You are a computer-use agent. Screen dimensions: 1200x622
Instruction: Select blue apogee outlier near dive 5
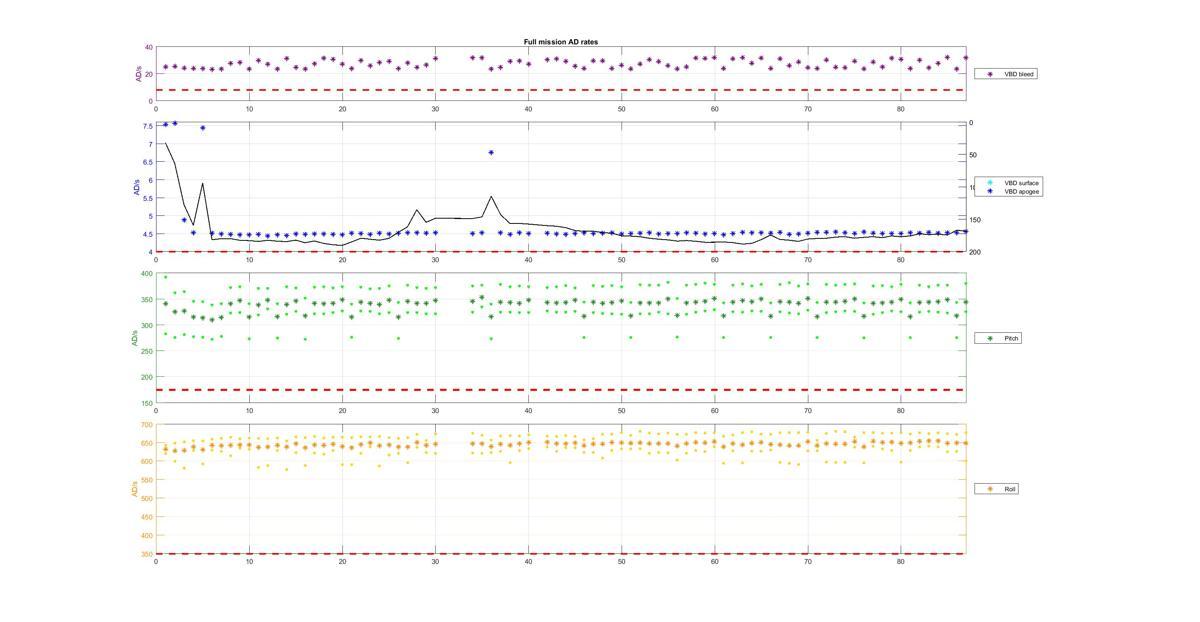pyautogui.click(x=203, y=128)
